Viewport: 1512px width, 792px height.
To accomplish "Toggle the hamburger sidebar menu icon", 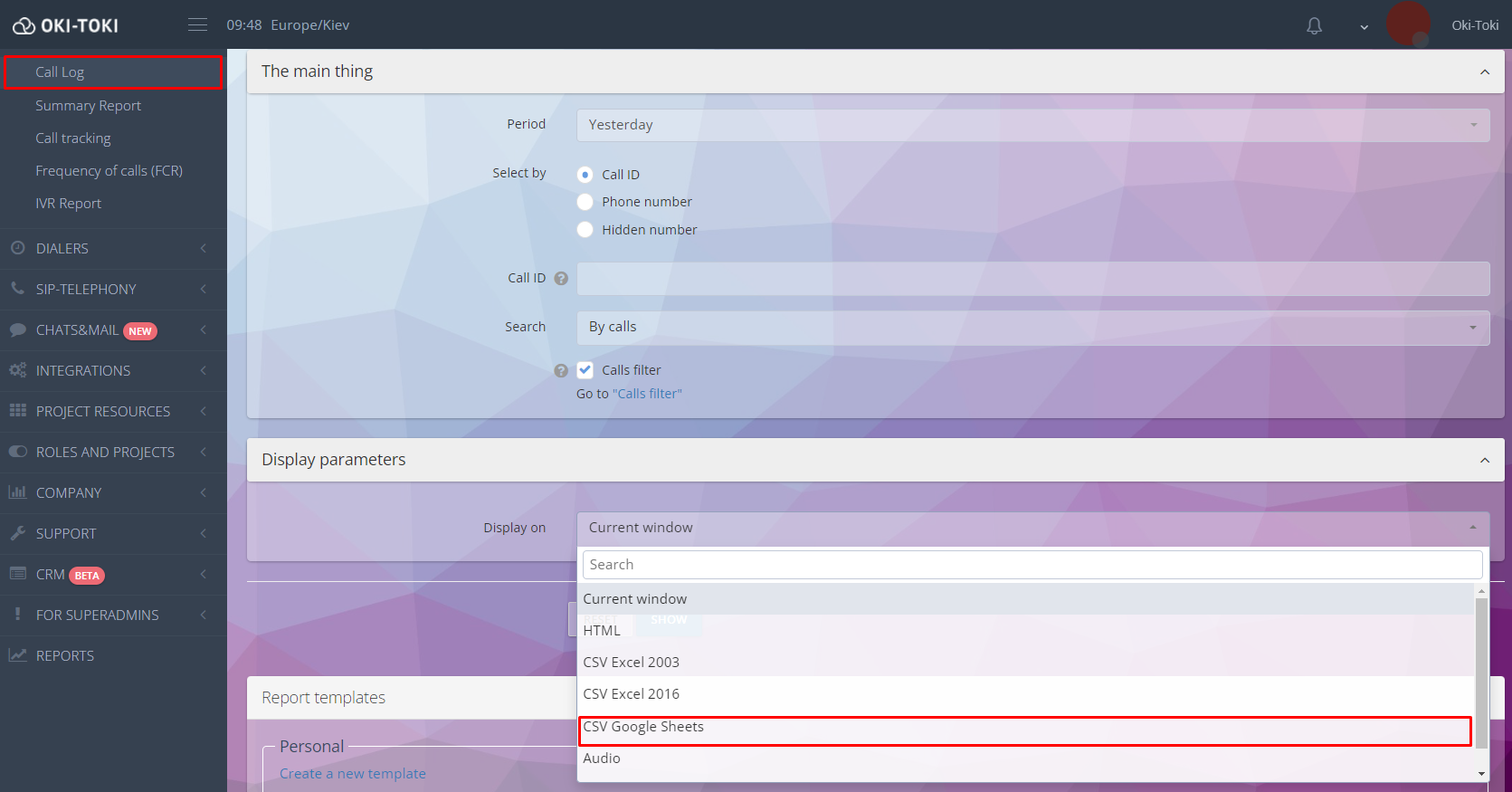I will (197, 25).
